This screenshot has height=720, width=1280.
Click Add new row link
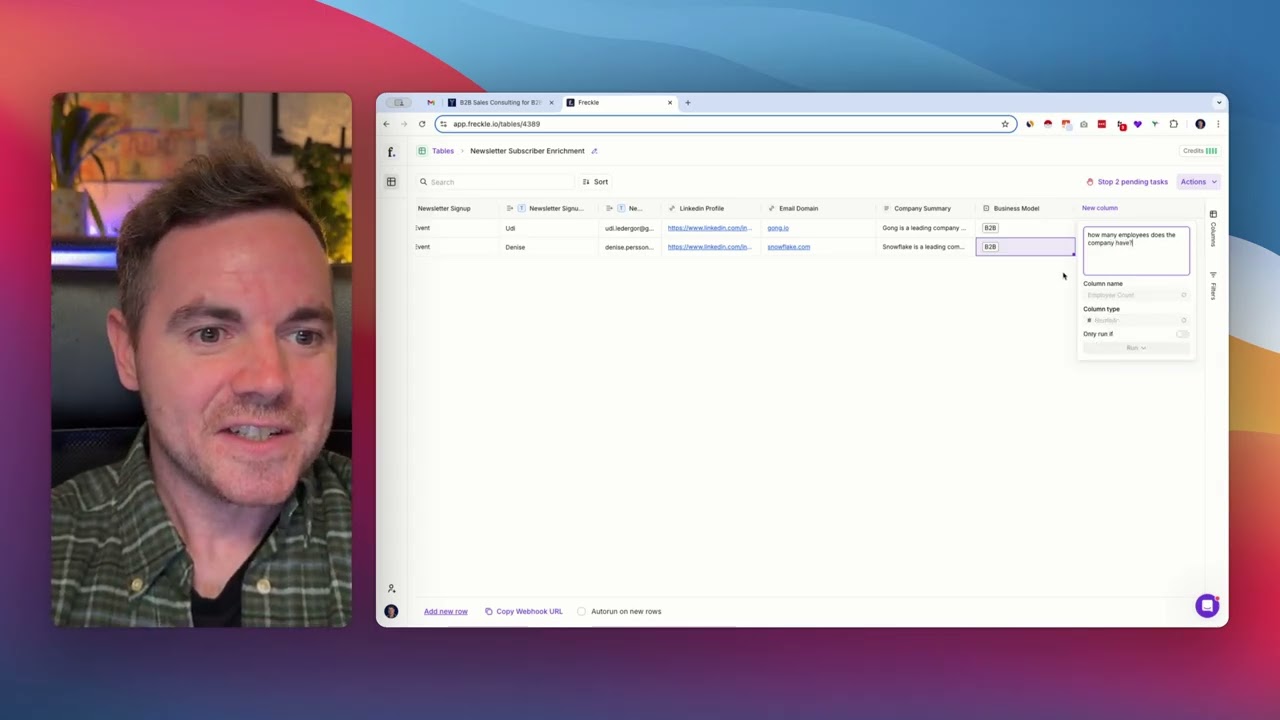click(446, 611)
